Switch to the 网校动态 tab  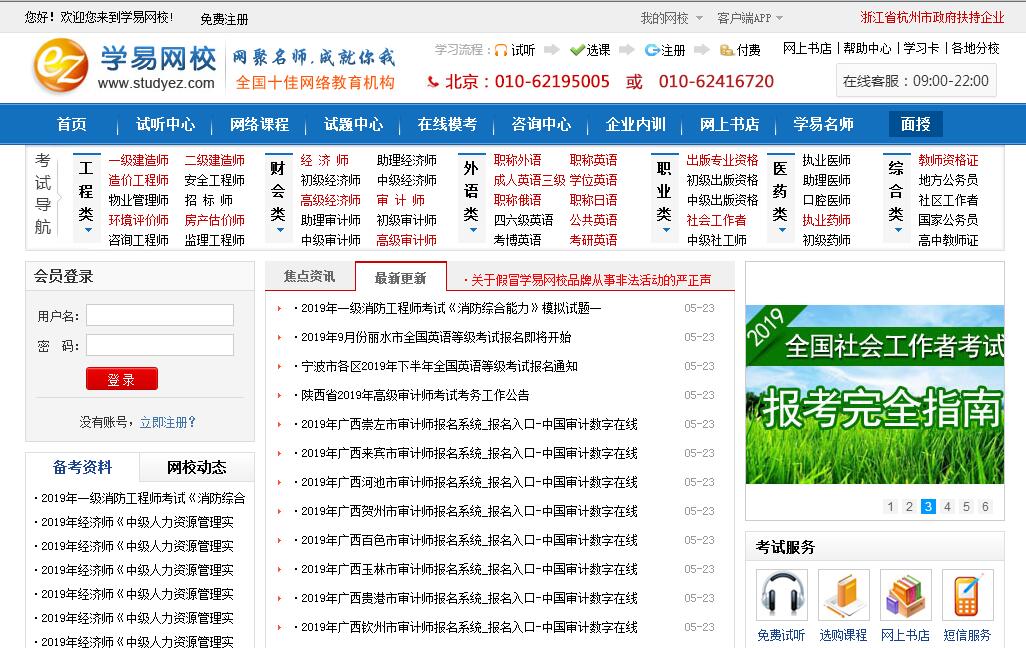(196, 467)
